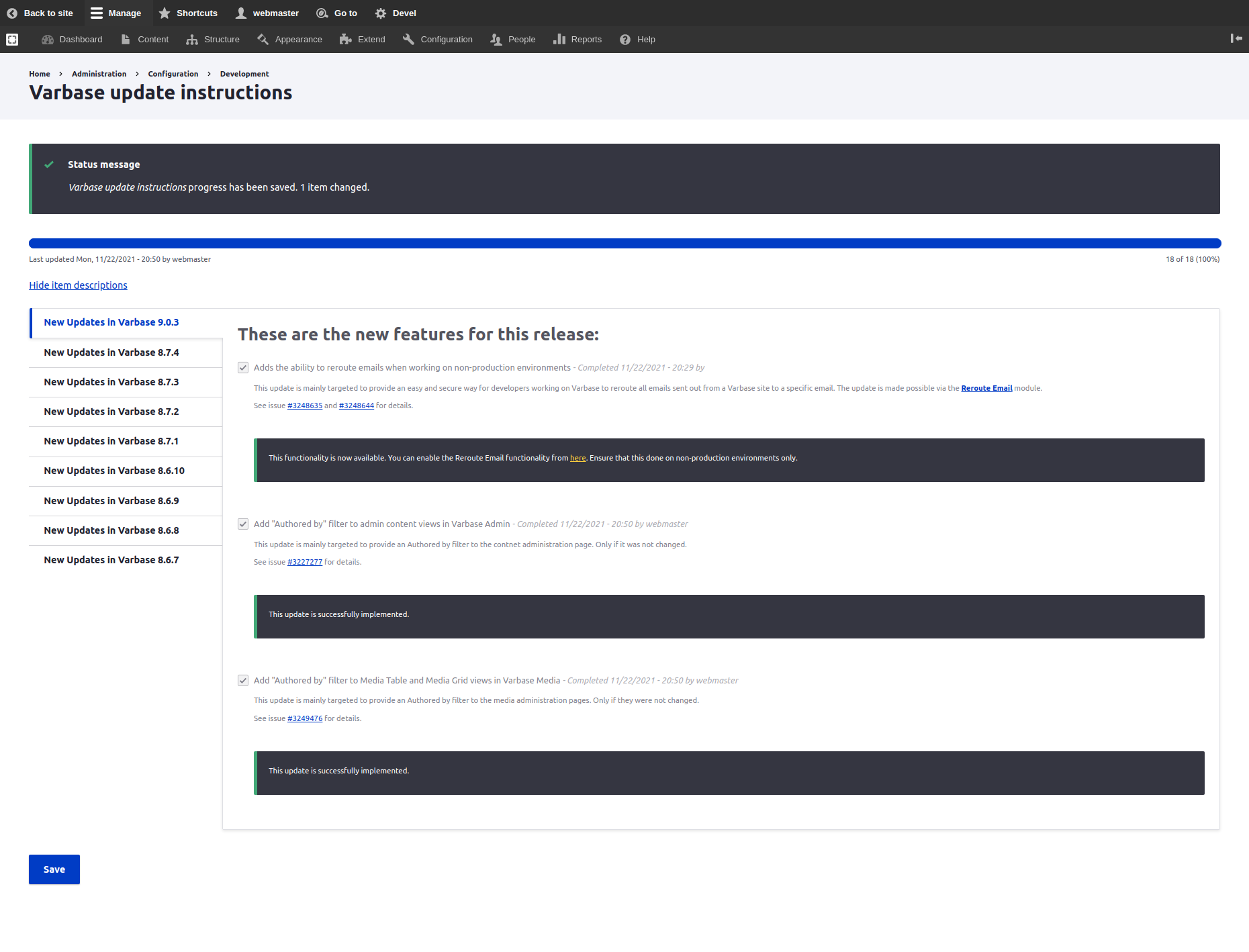Open issue #3248635 link
Screen dimensions: 1249x952
[x=305, y=406]
